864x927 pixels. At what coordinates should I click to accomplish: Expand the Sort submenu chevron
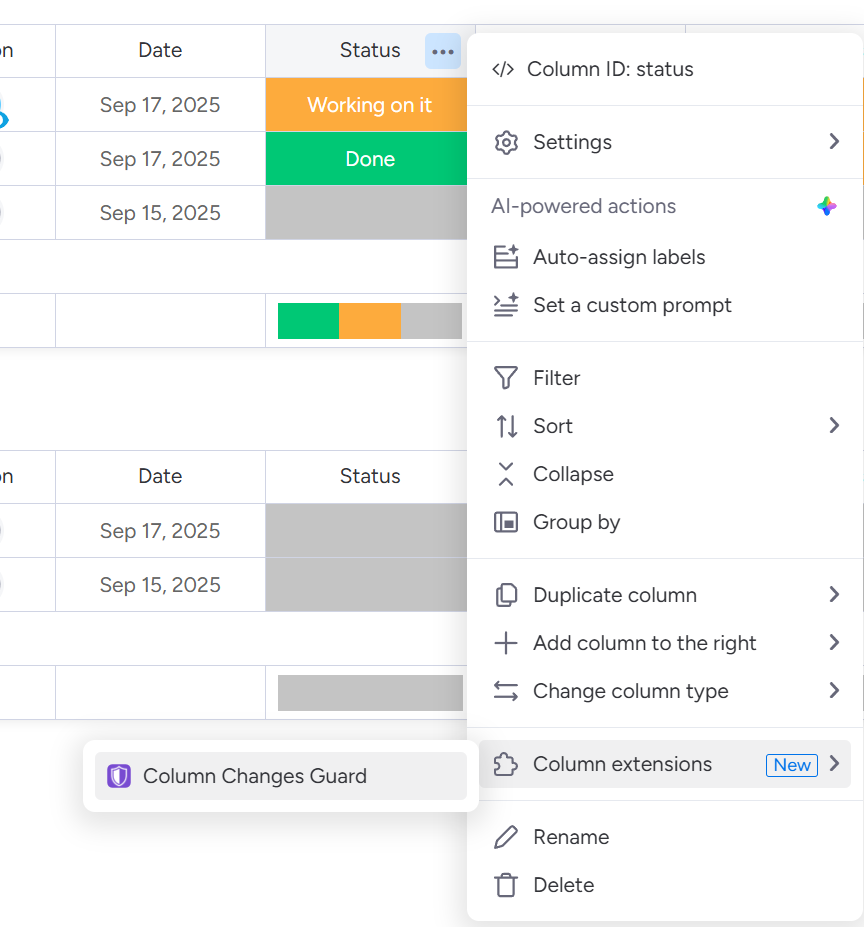pos(835,425)
